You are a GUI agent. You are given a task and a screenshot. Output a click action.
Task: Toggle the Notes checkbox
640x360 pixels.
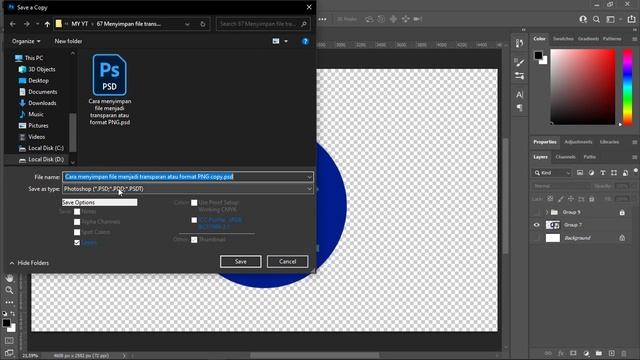tap(77, 211)
